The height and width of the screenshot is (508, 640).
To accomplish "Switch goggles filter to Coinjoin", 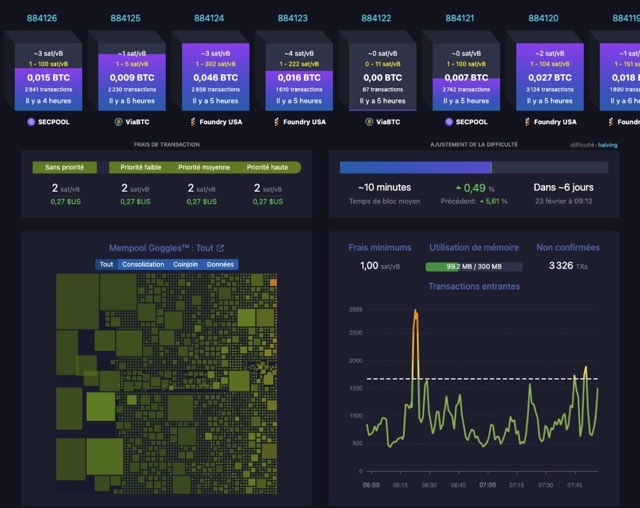I will tap(185, 264).
